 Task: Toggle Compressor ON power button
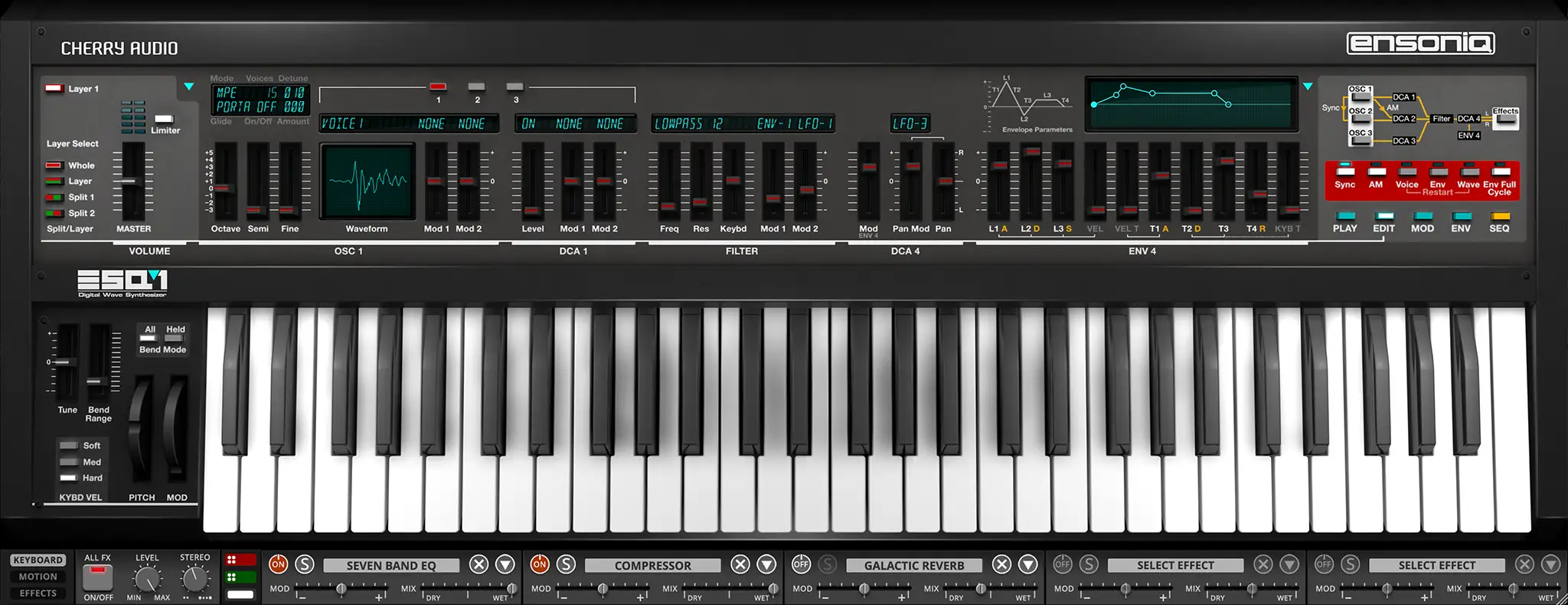pos(540,564)
